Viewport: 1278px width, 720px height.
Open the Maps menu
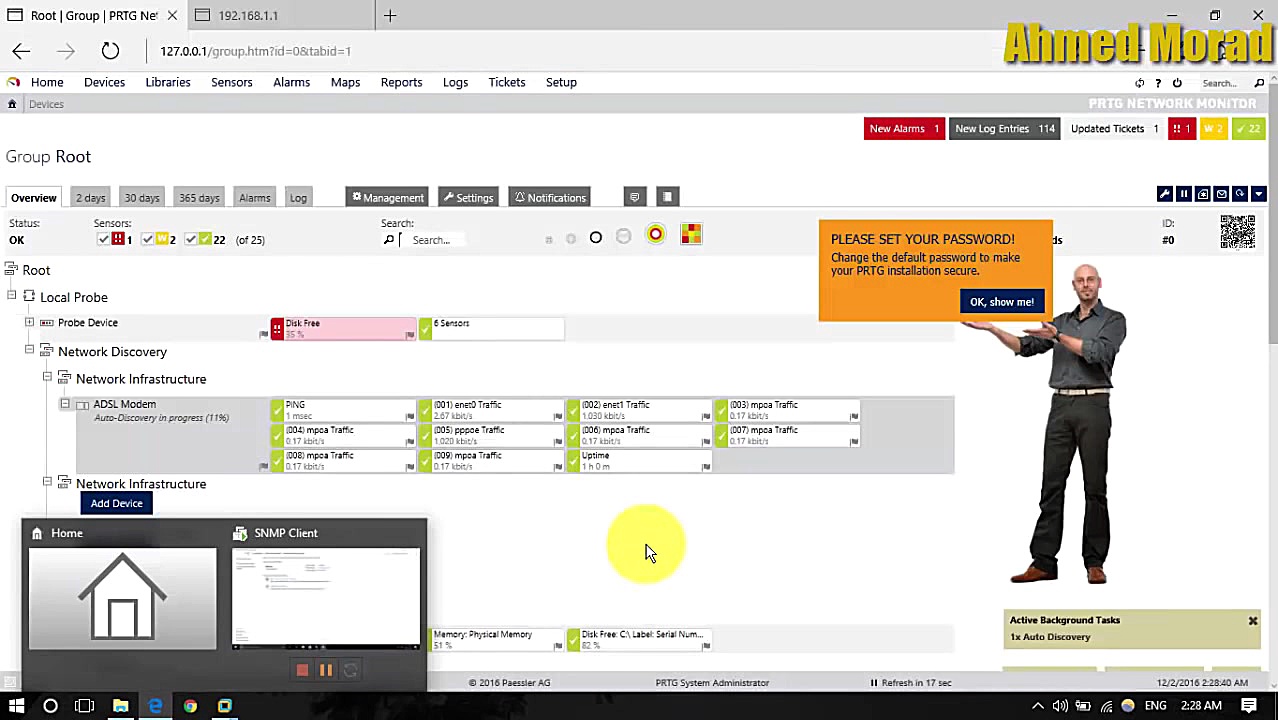pos(345,82)
